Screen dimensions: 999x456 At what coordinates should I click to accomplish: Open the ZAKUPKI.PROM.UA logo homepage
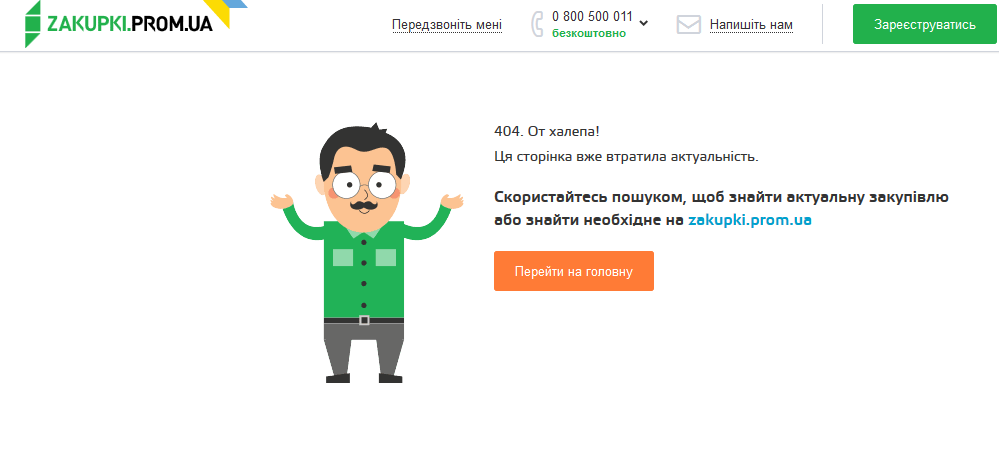119,24
